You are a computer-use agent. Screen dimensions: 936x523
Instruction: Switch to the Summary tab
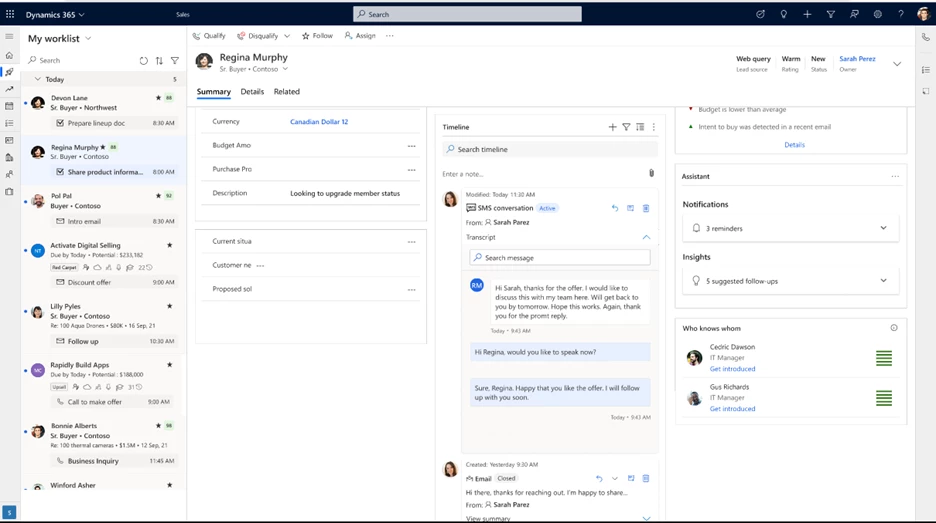tap(214, 91)
